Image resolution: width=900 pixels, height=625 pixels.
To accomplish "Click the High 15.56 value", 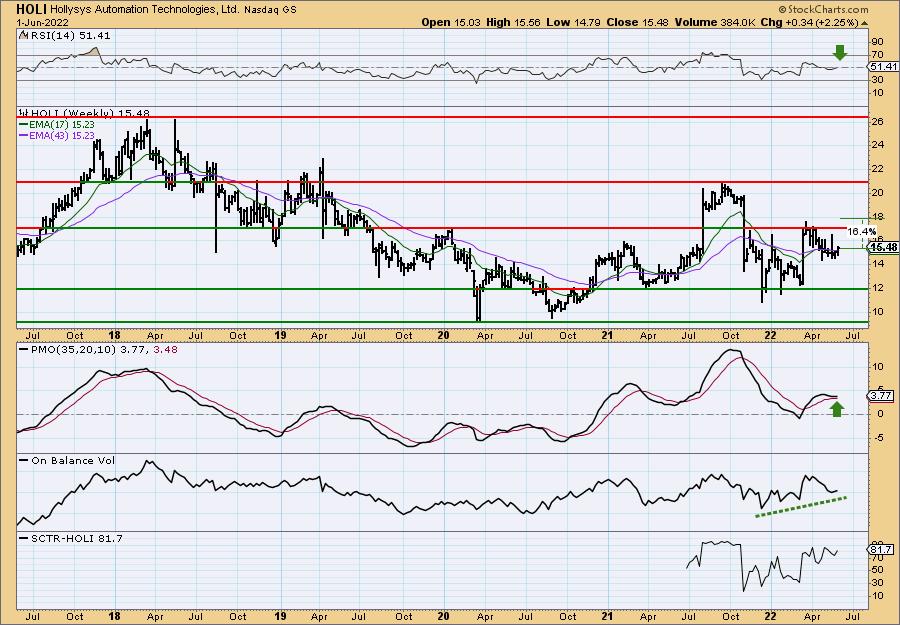I will pos(514,22).
